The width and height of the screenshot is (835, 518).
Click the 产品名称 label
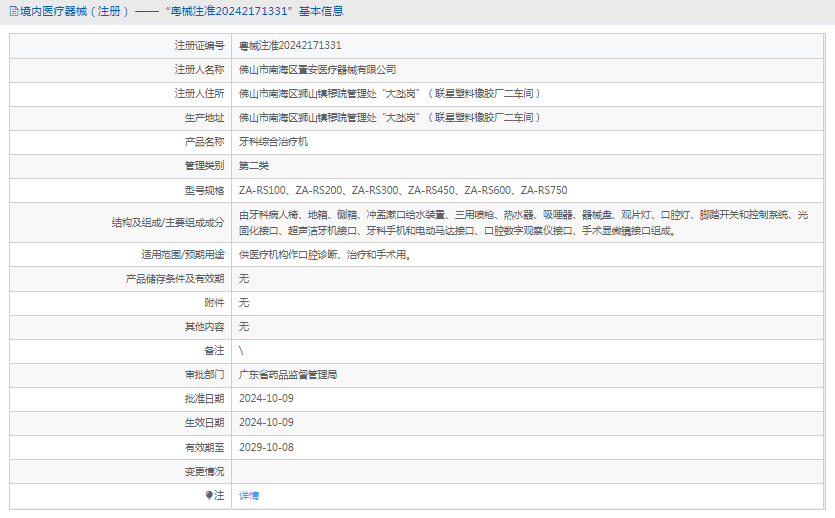[x=204, y=142]
